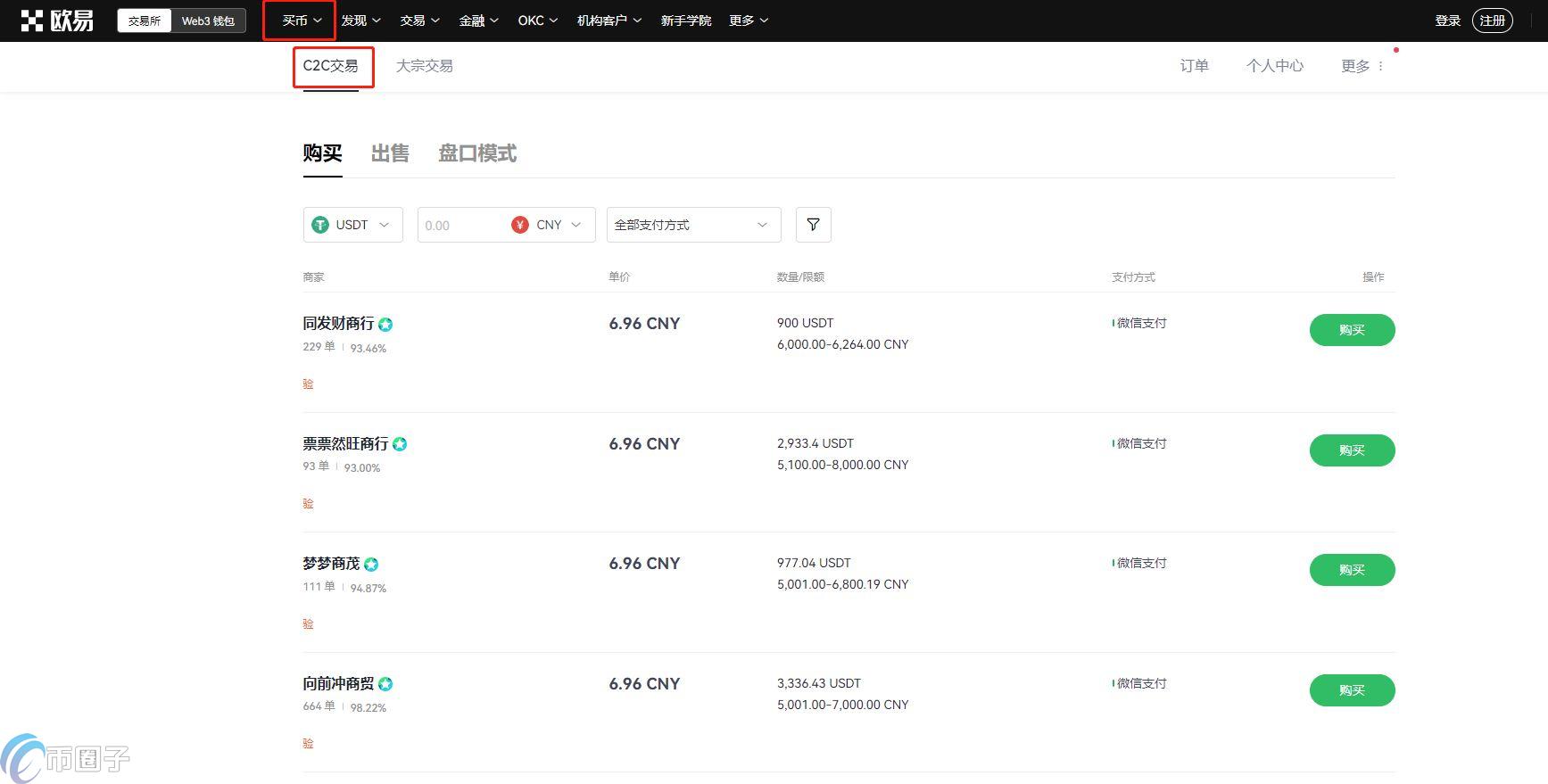The height and width of the screenshot is (784, 1548).
Task: Click the 5,100.00–8,000.00 CNY limit text
Action: click(x=842, y=465)
